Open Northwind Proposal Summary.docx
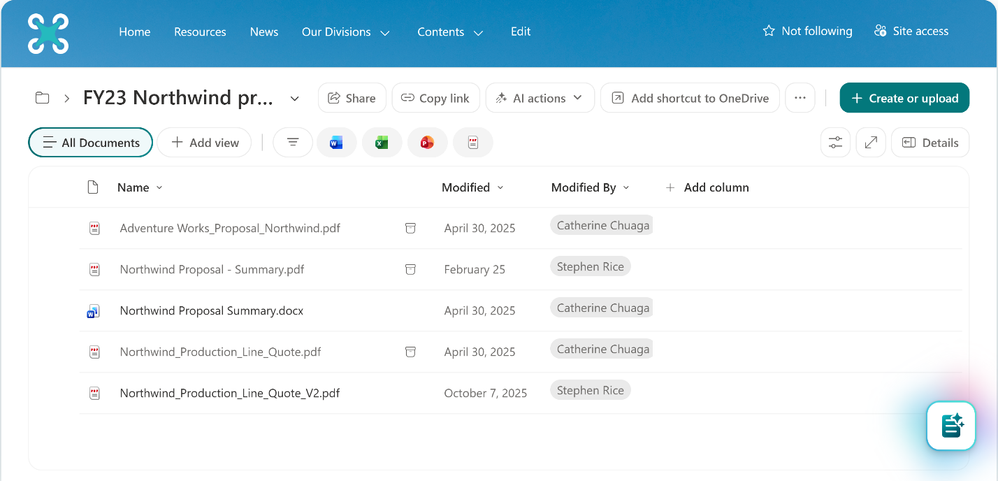This screenshot has width=998, height=481. 211,311
